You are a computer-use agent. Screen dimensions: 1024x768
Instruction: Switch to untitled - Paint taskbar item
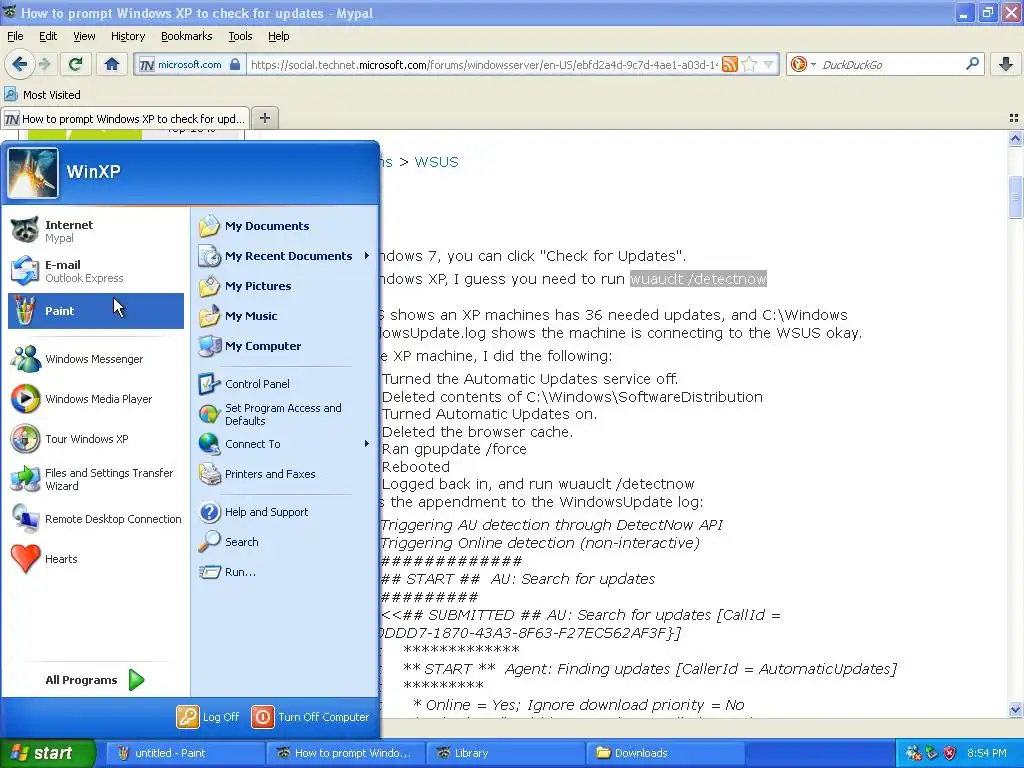point(183,753)
